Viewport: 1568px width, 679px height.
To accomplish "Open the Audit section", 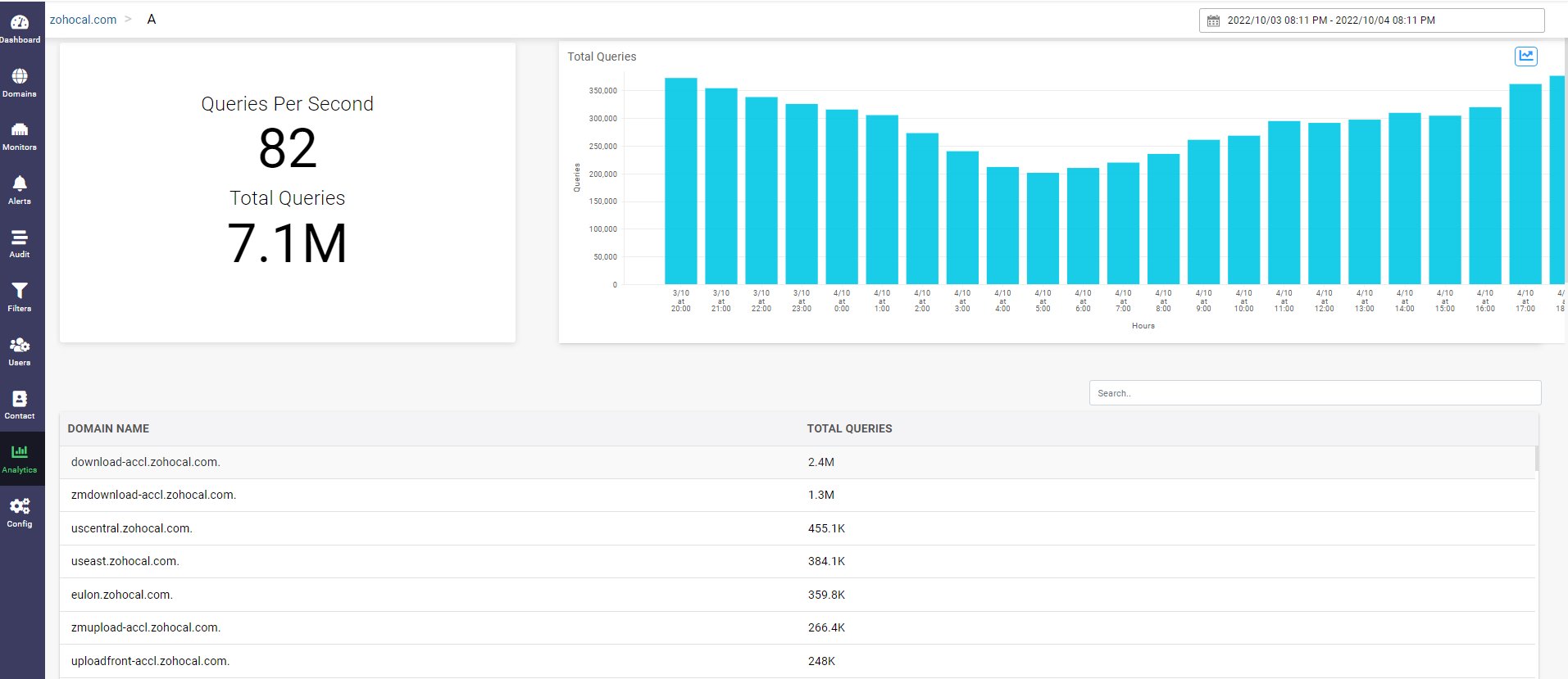I will point(20,242).
